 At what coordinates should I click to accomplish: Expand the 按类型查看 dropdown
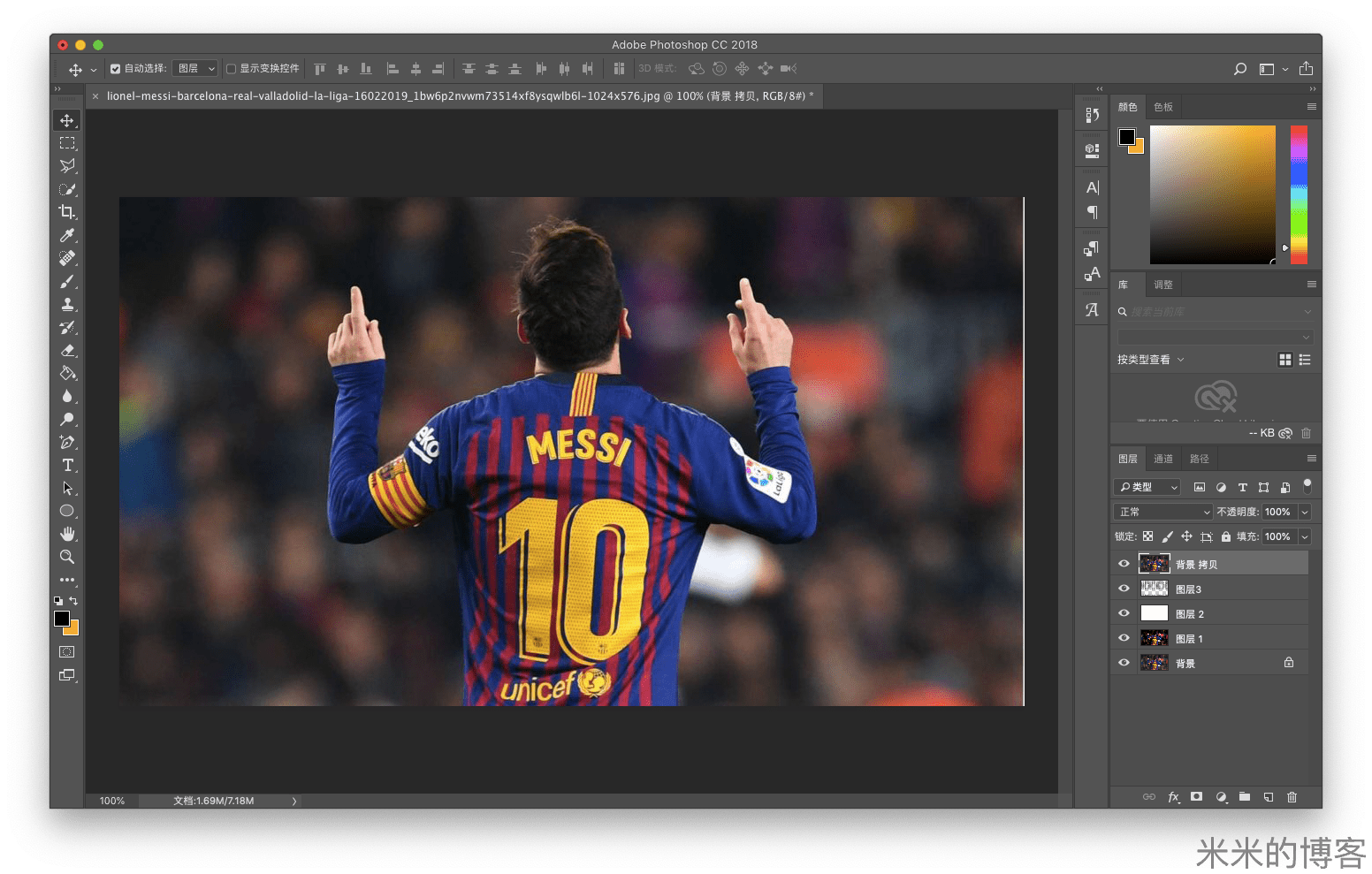click(x=1150, y=360)
